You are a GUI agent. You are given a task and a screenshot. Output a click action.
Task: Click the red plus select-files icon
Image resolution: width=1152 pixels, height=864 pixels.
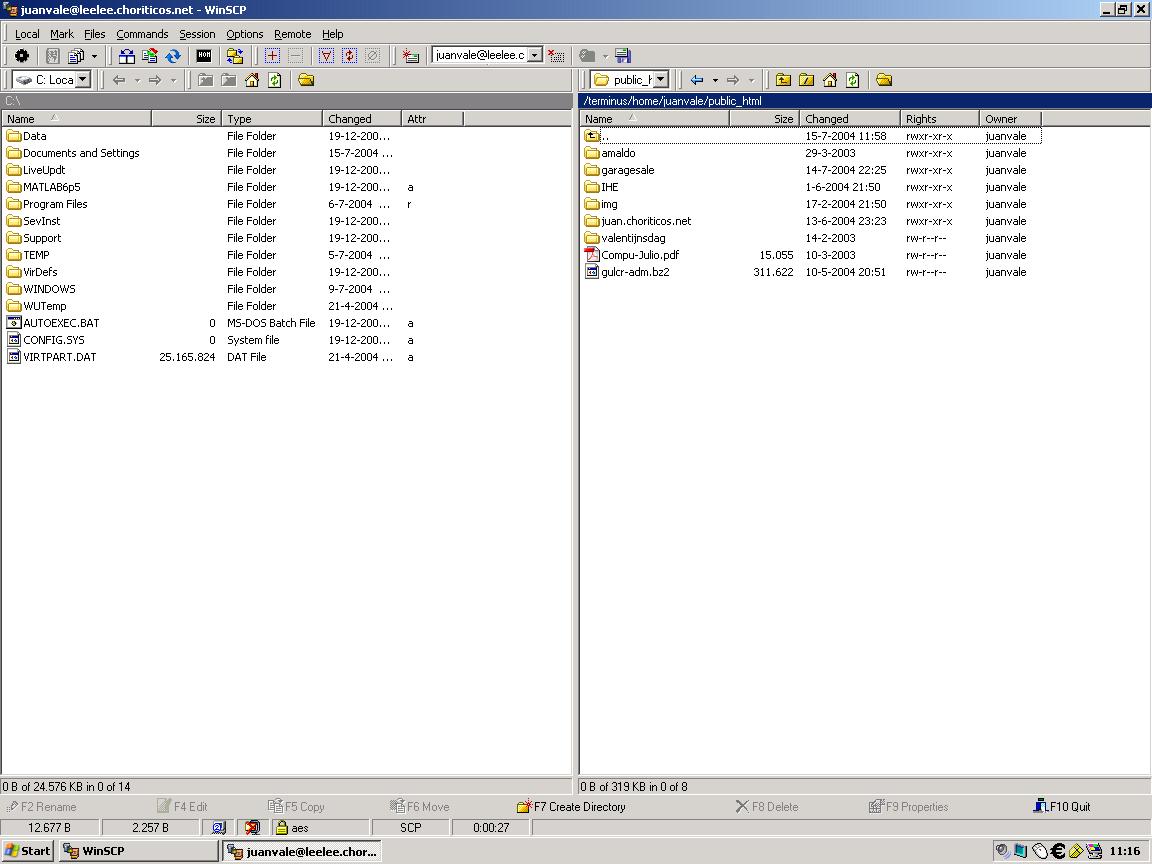tap(273, 56)
